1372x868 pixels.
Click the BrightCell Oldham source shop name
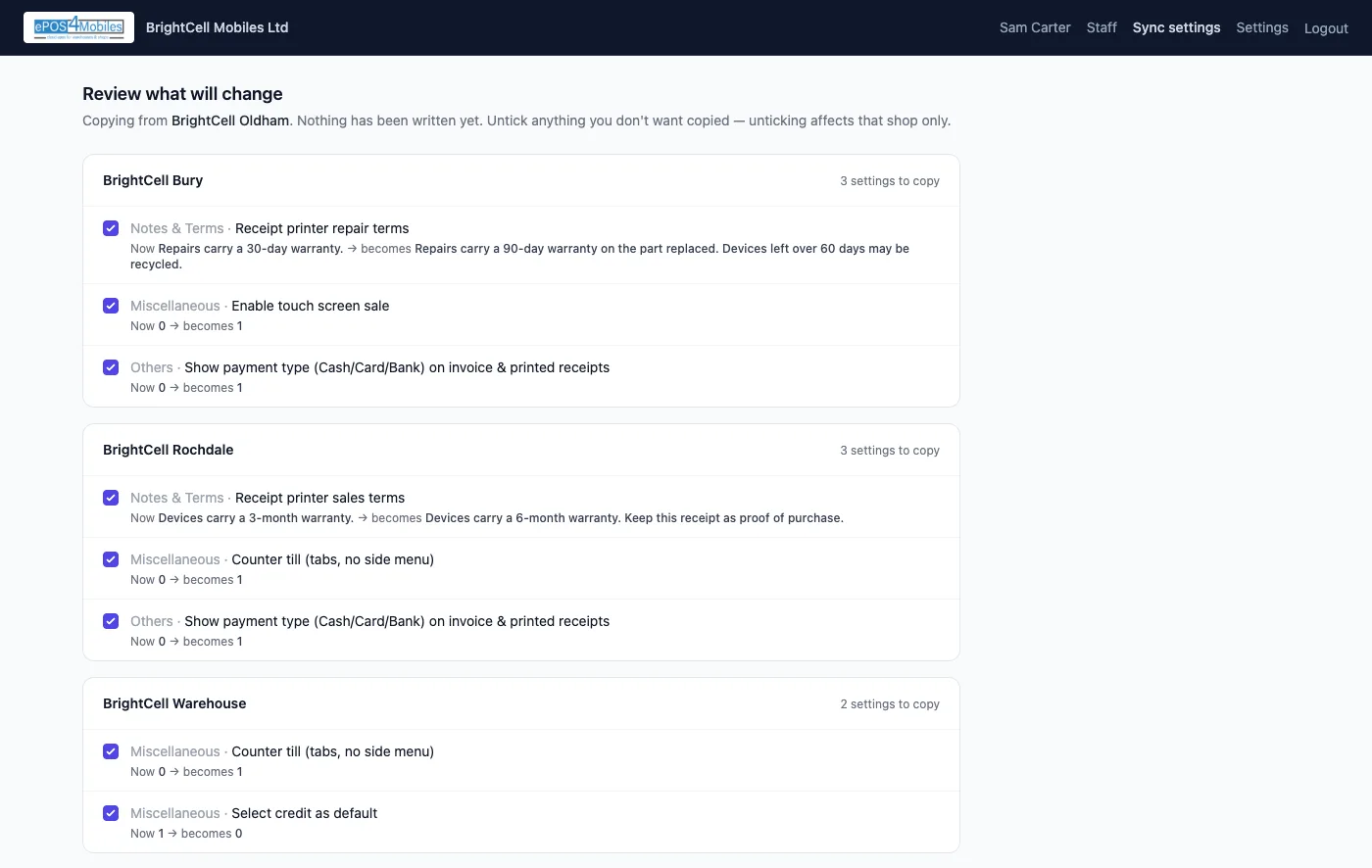230,121
